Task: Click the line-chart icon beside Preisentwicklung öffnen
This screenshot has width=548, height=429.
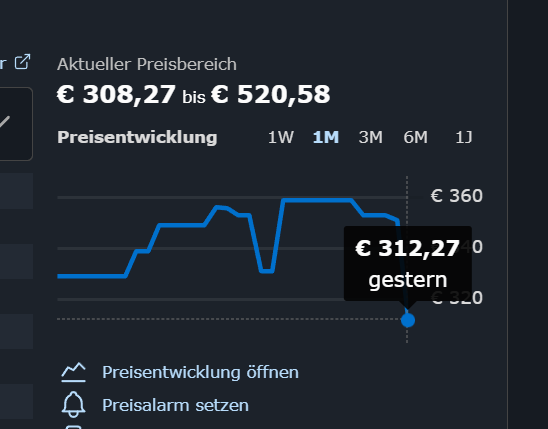Action: pos(73,372)
